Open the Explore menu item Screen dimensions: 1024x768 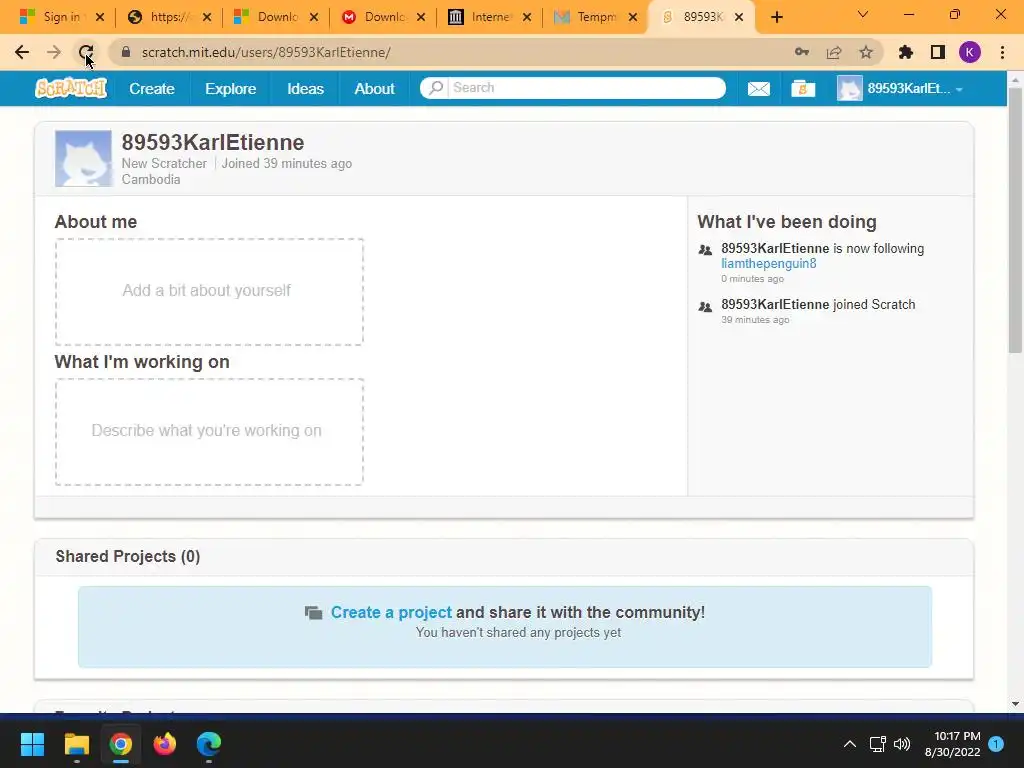tap(231, 88)
